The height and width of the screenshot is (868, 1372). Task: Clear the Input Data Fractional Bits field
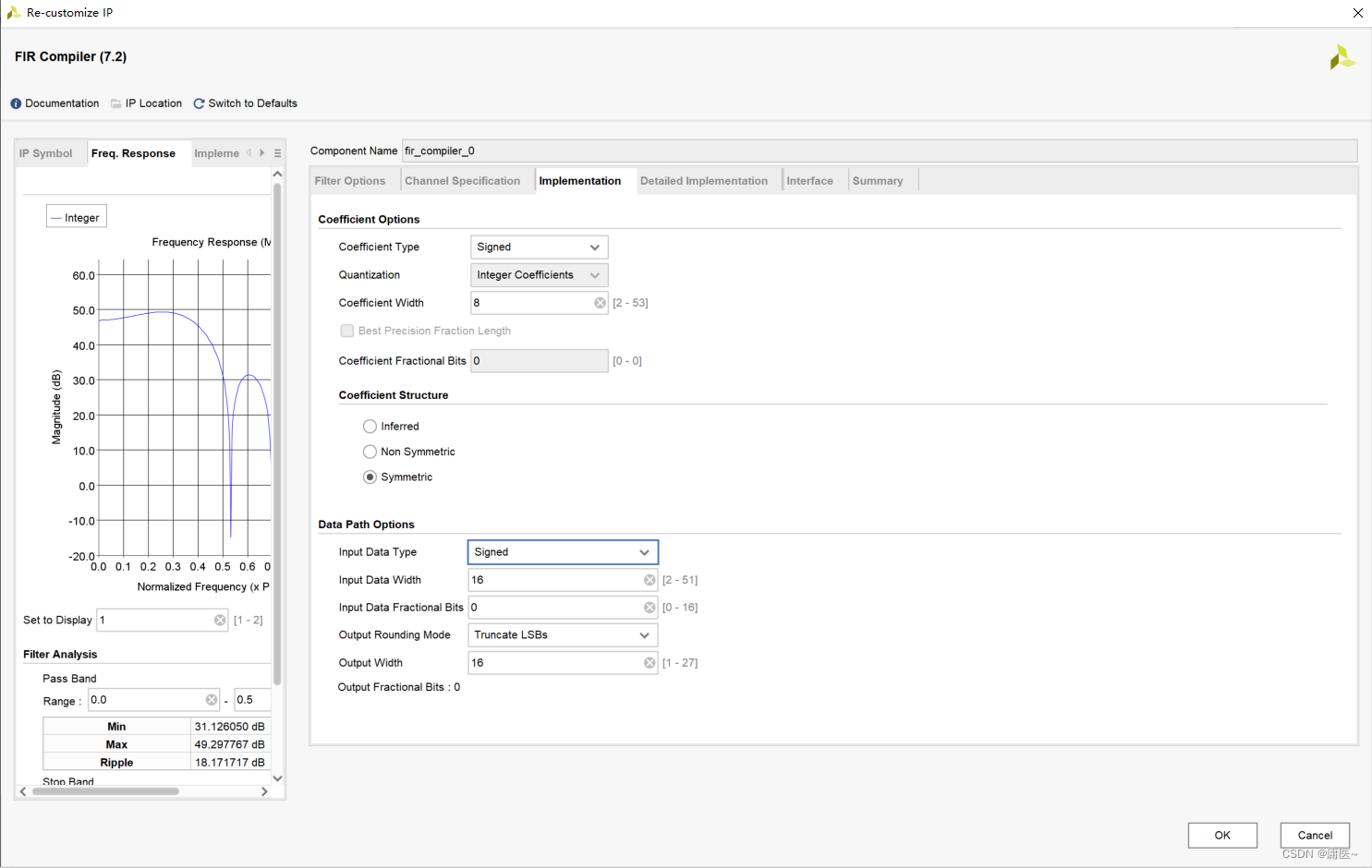[650, 608]
